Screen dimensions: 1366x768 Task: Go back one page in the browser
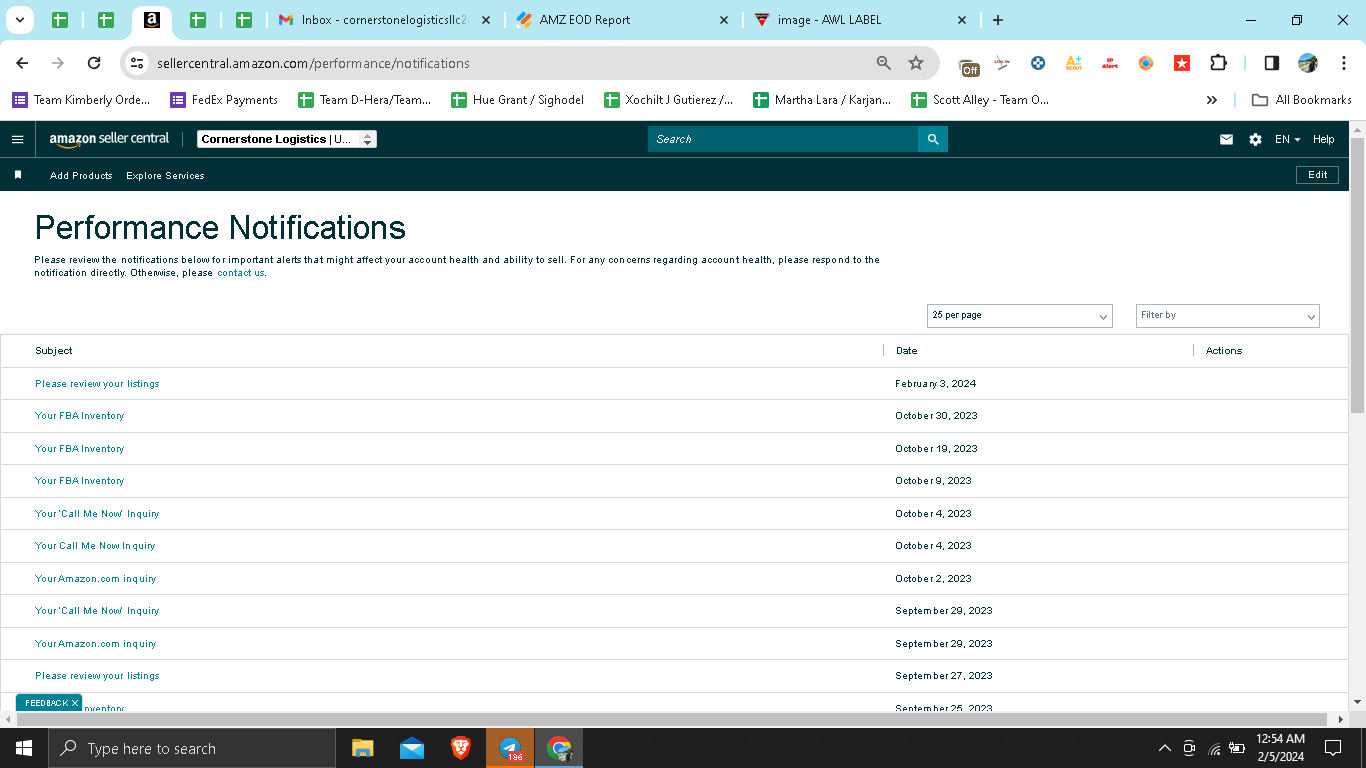(x=22, y=63)
